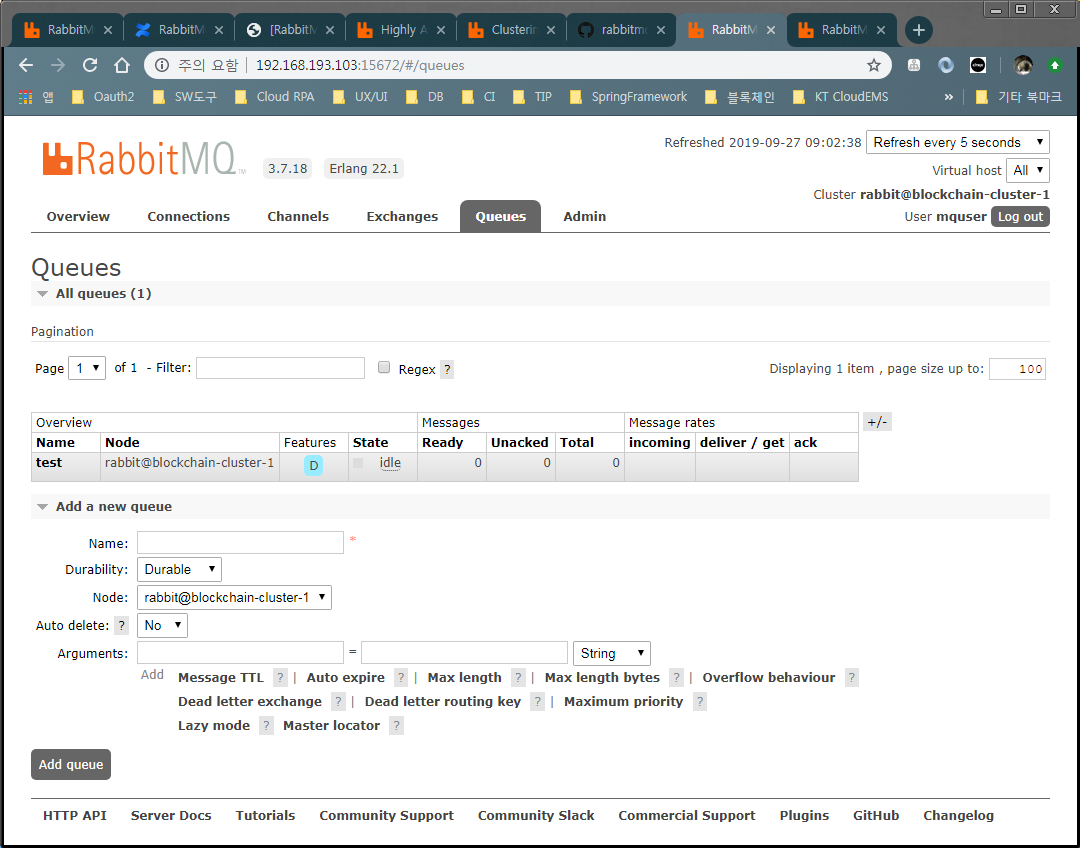Open Server Docs footer link

(171, 816)
